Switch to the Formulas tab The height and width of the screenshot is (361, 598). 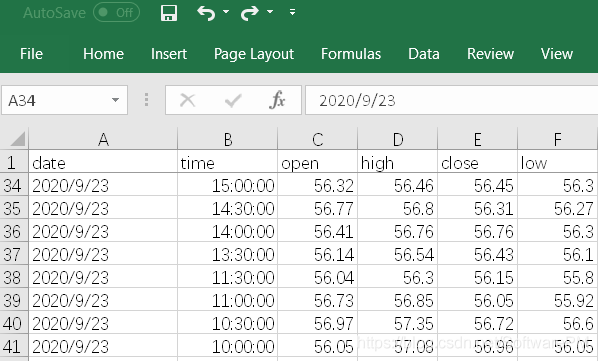click(351, 54)
